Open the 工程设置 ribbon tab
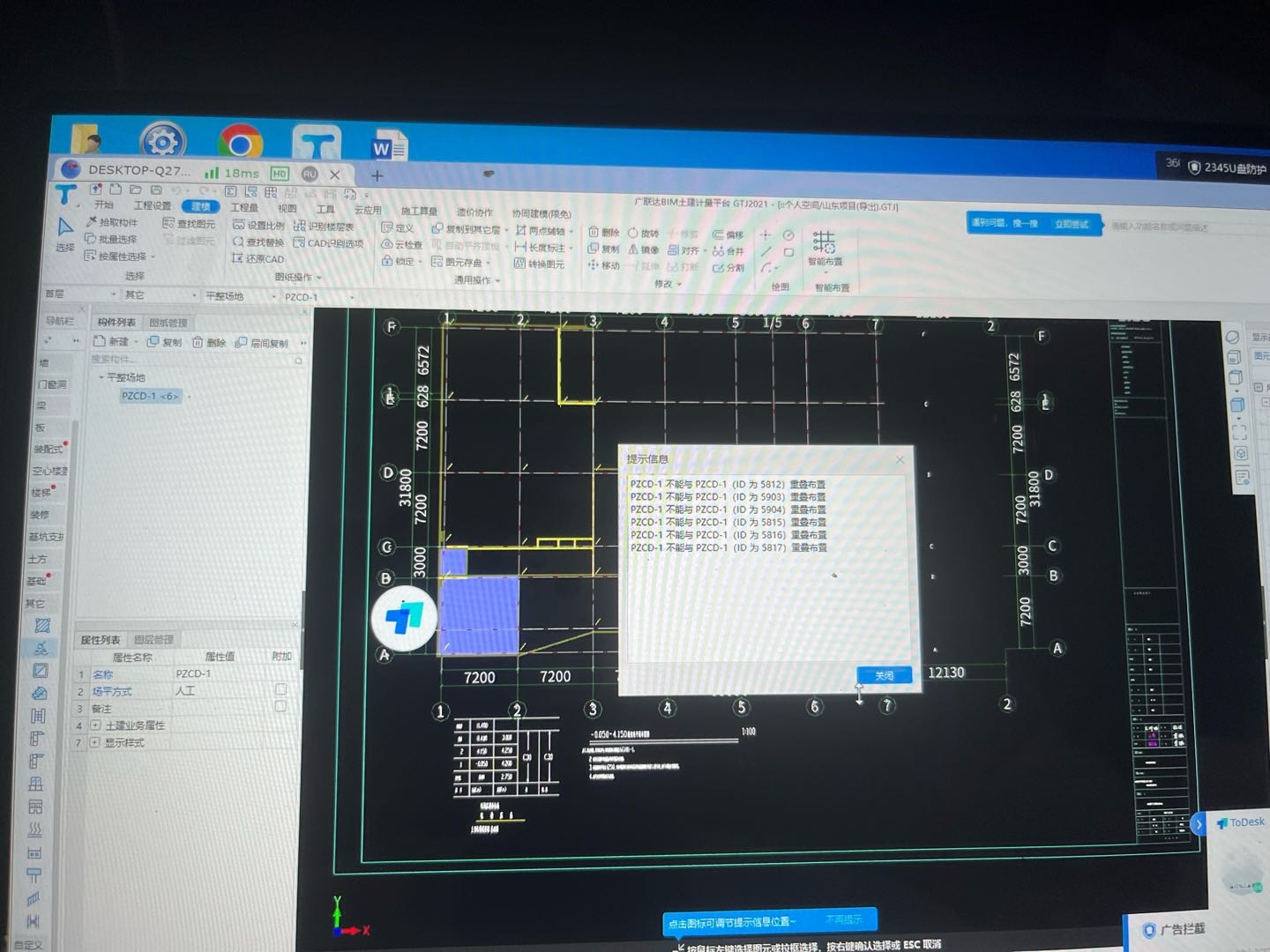 (x=152, y=205)
